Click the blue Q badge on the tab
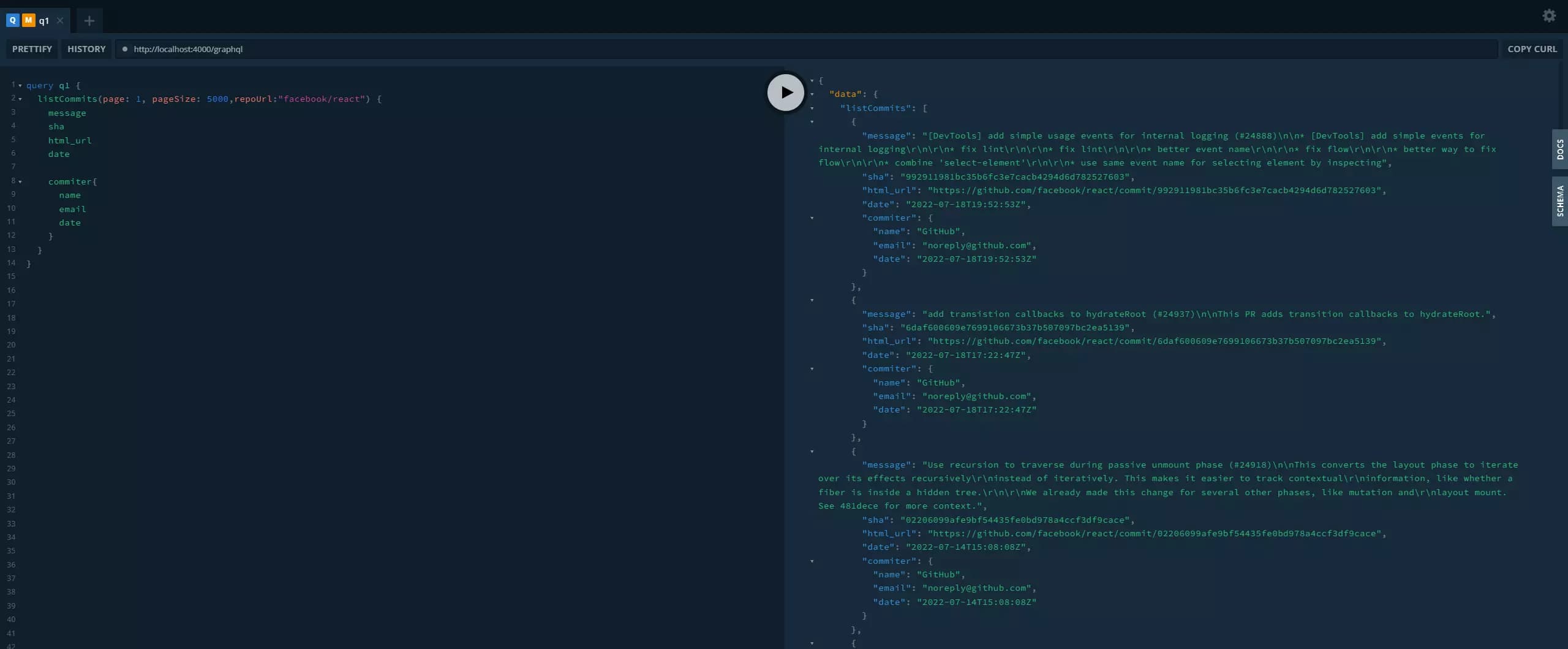 [x=12, y=20]
